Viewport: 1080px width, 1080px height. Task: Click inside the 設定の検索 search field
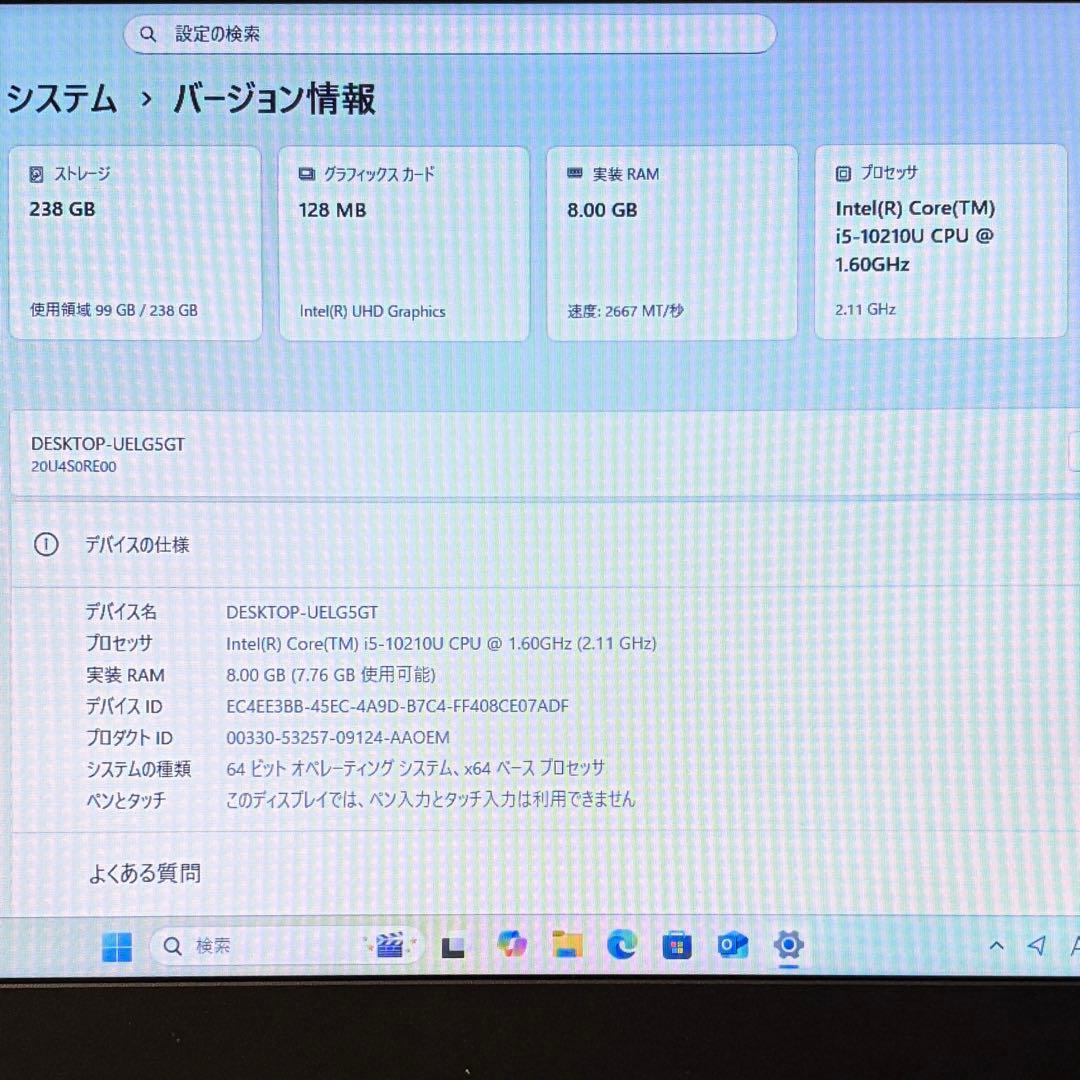(450, 33)
